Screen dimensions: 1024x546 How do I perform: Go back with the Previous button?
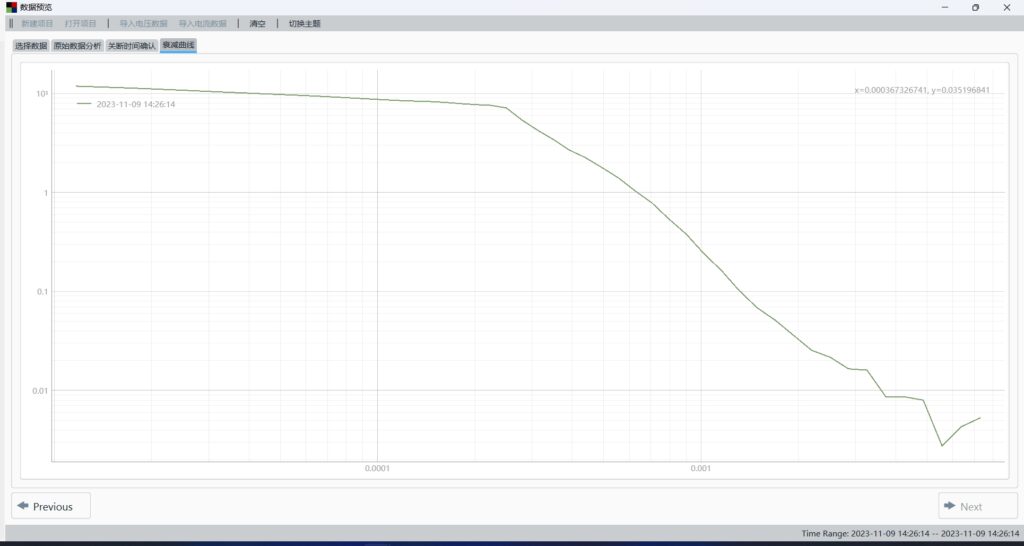tap(51, 506)
